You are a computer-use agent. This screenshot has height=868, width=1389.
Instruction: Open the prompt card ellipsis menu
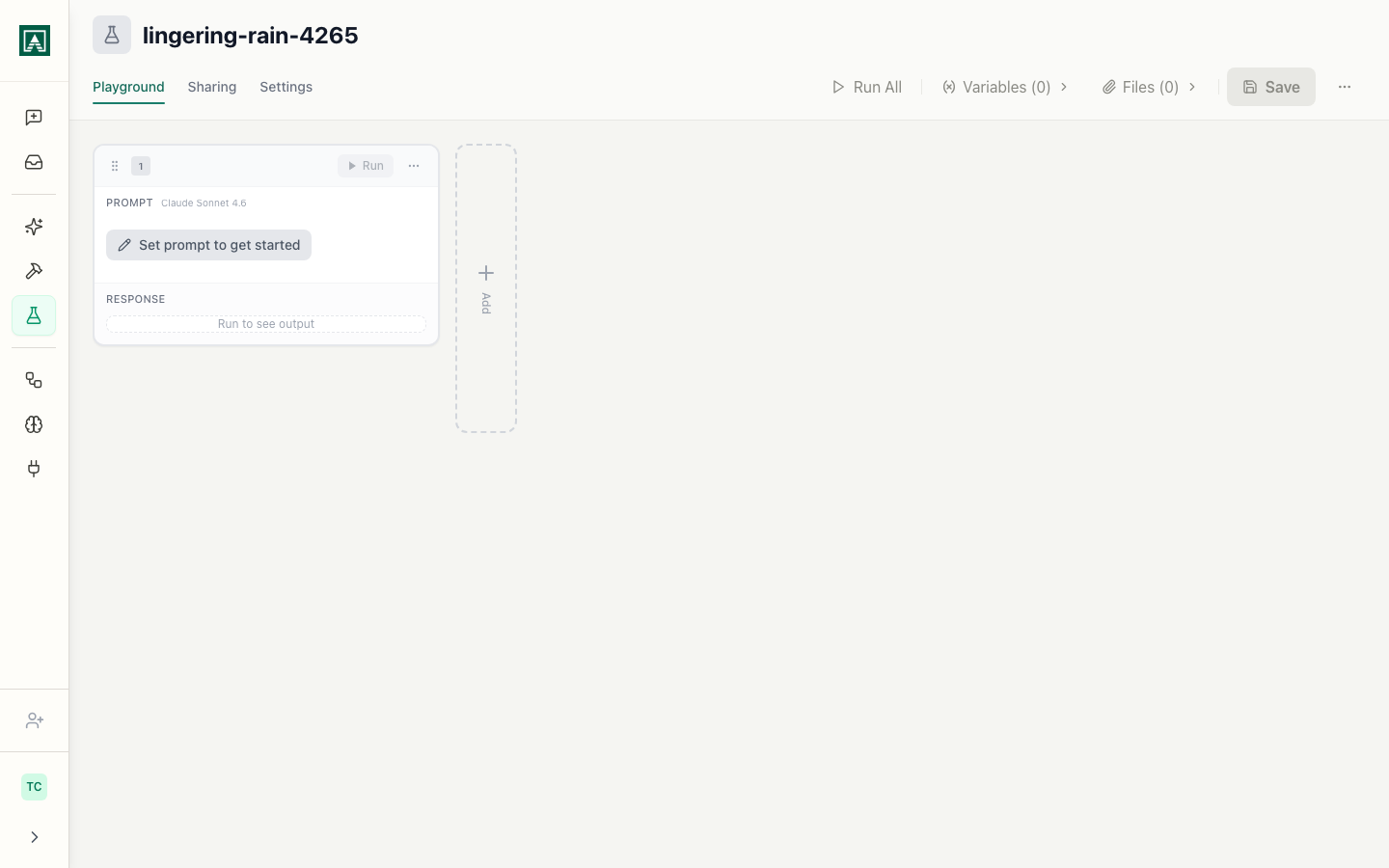(x=414, y=166)
